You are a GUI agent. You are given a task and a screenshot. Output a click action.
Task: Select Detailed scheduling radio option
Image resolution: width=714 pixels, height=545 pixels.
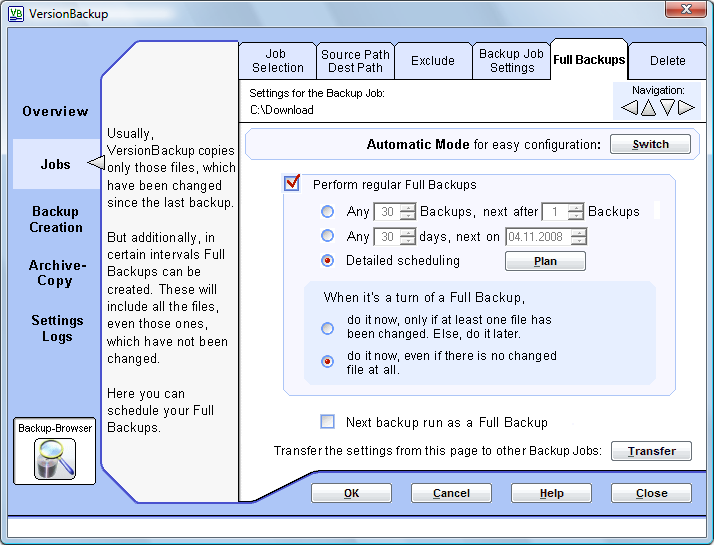327,260
